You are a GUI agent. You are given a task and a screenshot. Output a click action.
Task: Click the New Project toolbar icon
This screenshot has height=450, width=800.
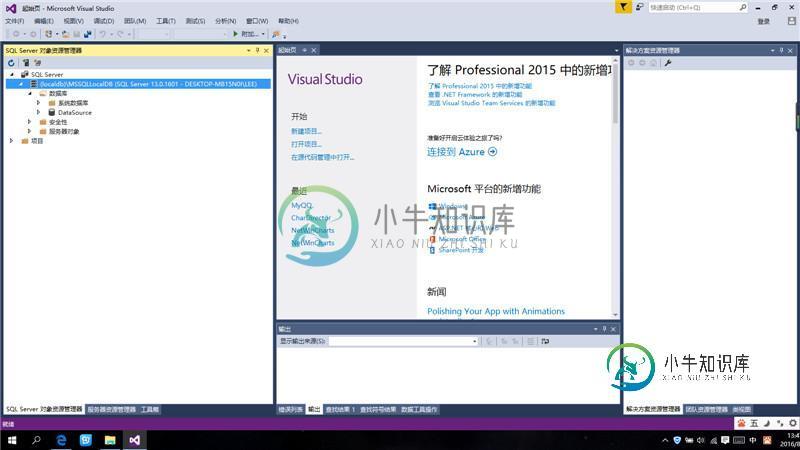pyautogui.click(x=48, y=34)
